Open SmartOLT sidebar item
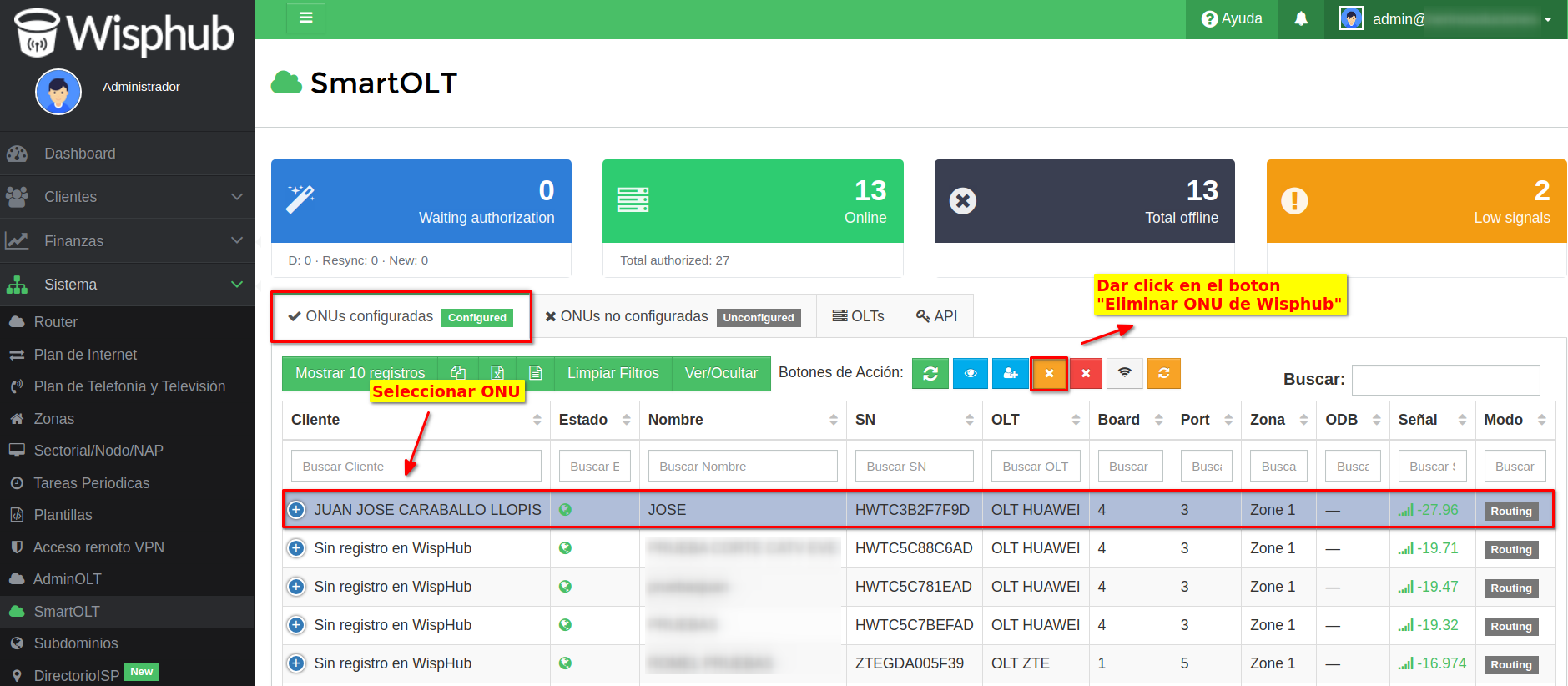 click(127, 612)
